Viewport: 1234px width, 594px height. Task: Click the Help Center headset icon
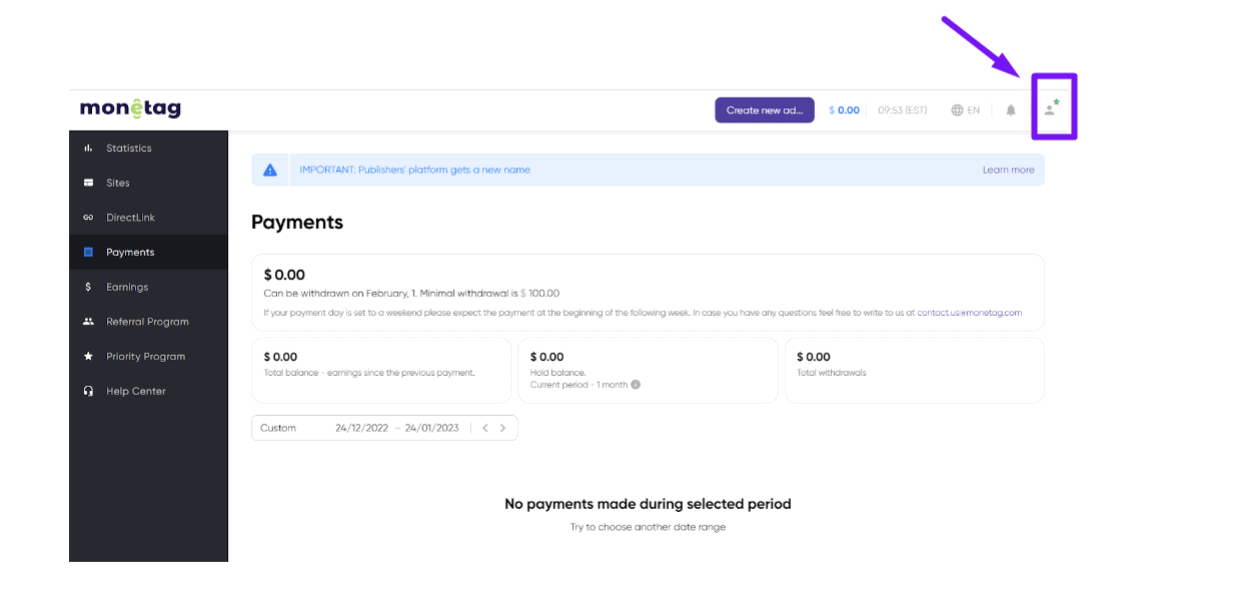(x=88, y=391)
